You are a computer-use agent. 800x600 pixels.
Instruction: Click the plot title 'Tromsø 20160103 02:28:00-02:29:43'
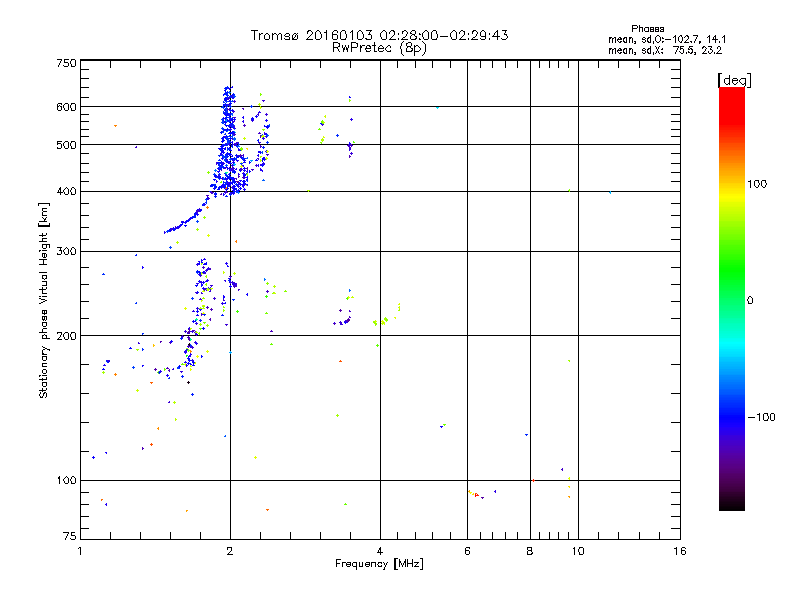[379, 35]
